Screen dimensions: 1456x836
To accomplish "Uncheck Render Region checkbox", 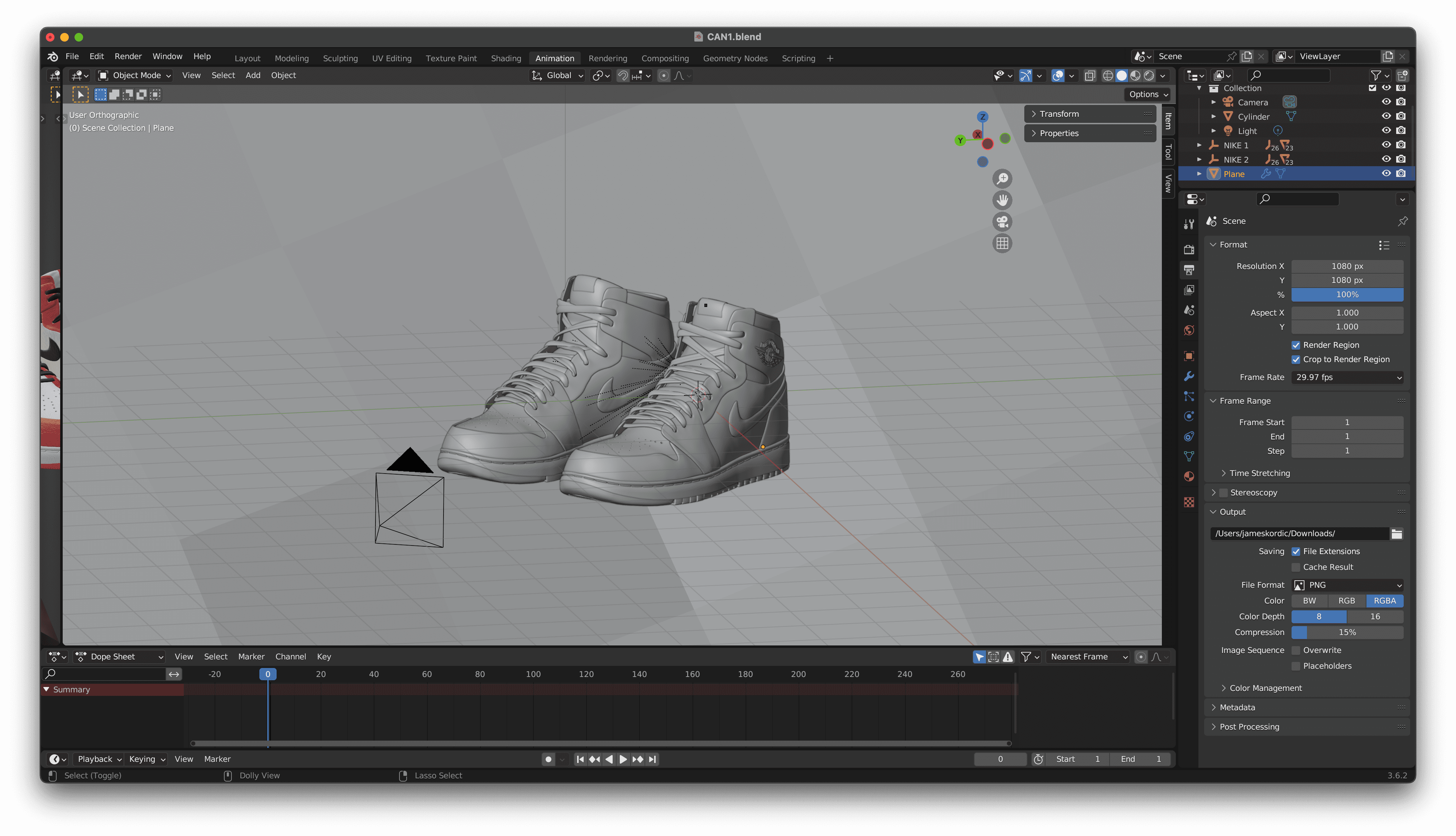I will coord(1296,345).
